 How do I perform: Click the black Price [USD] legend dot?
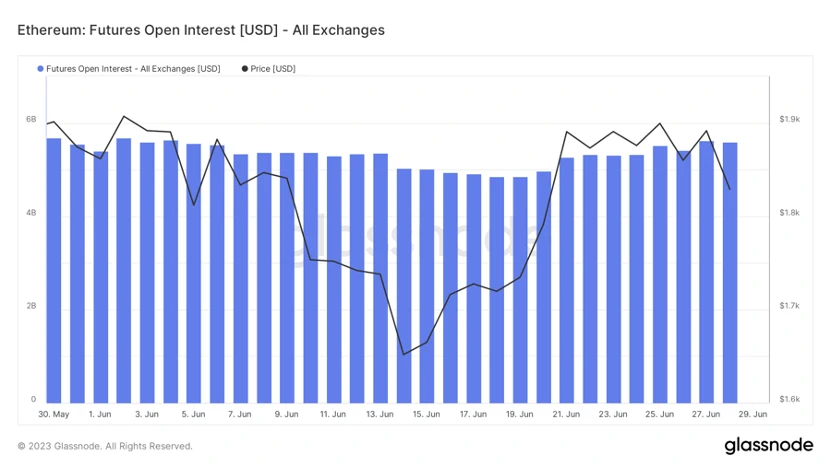pyautogui.click(x=245, y=69)
